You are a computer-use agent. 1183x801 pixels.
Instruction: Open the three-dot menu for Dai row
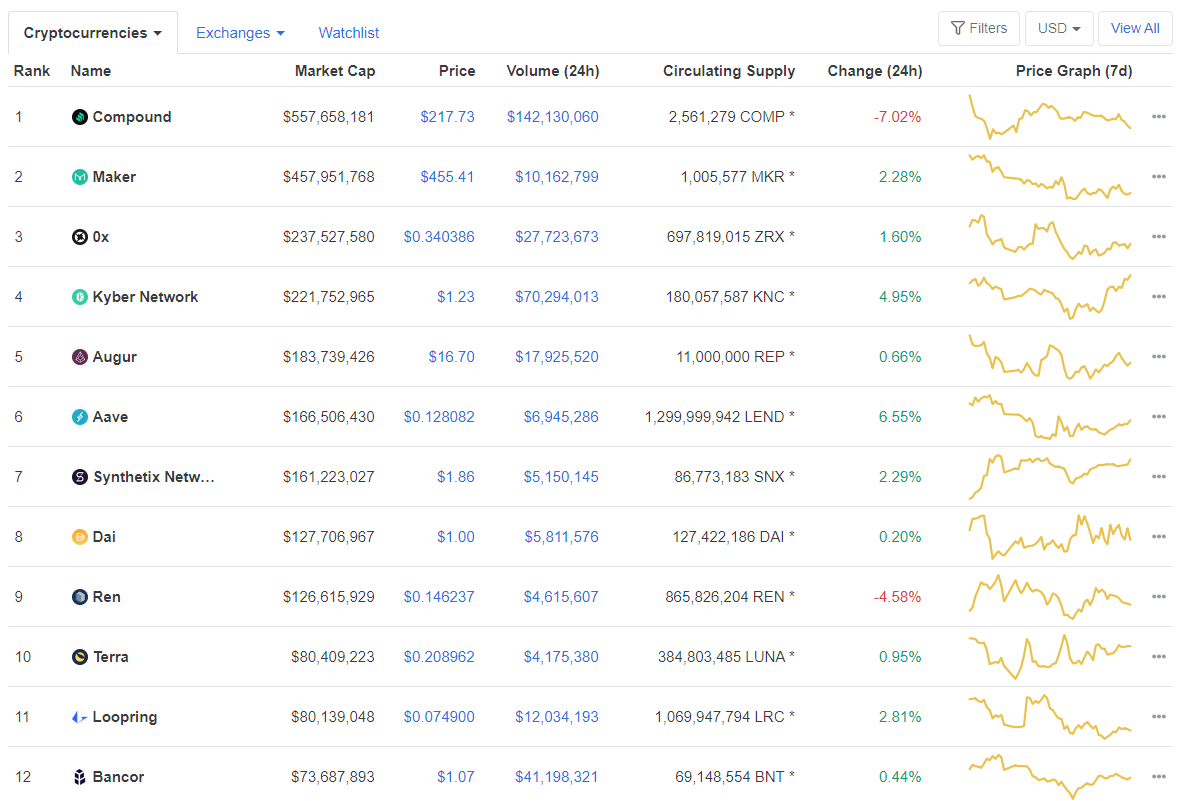[1159, 536]
